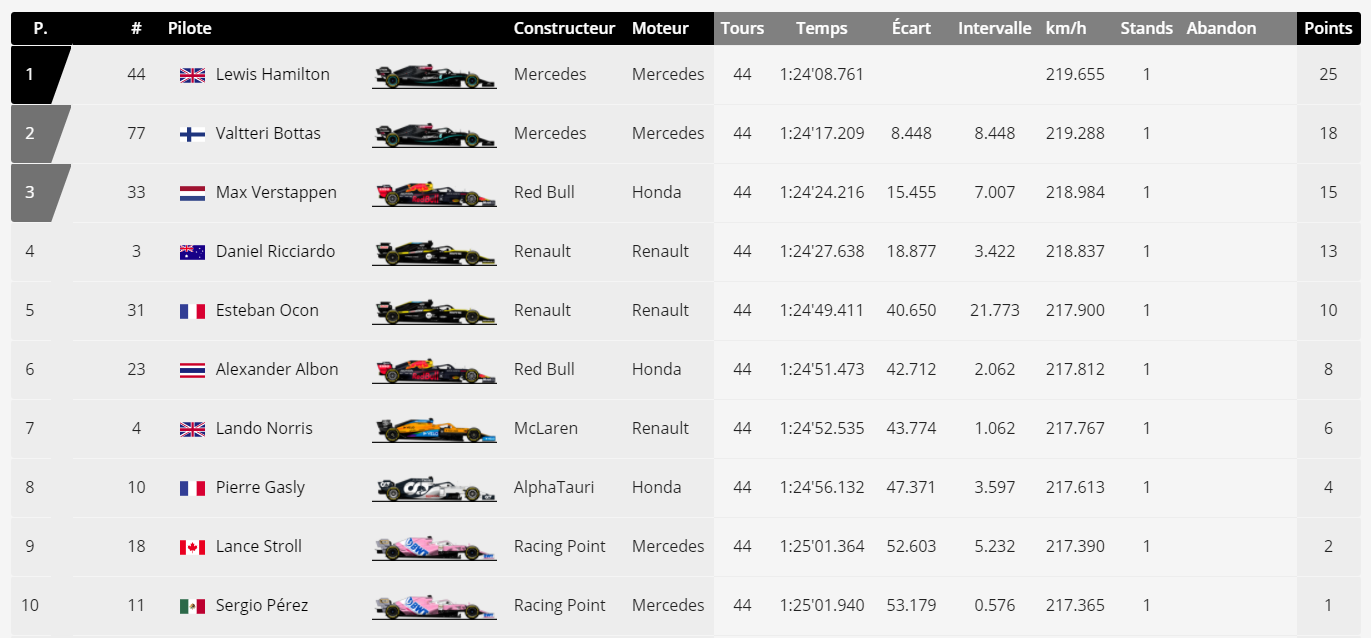The width and height of the screenshot is (1371, 638).
Task: Click the Écart column header
Action: 911,28
